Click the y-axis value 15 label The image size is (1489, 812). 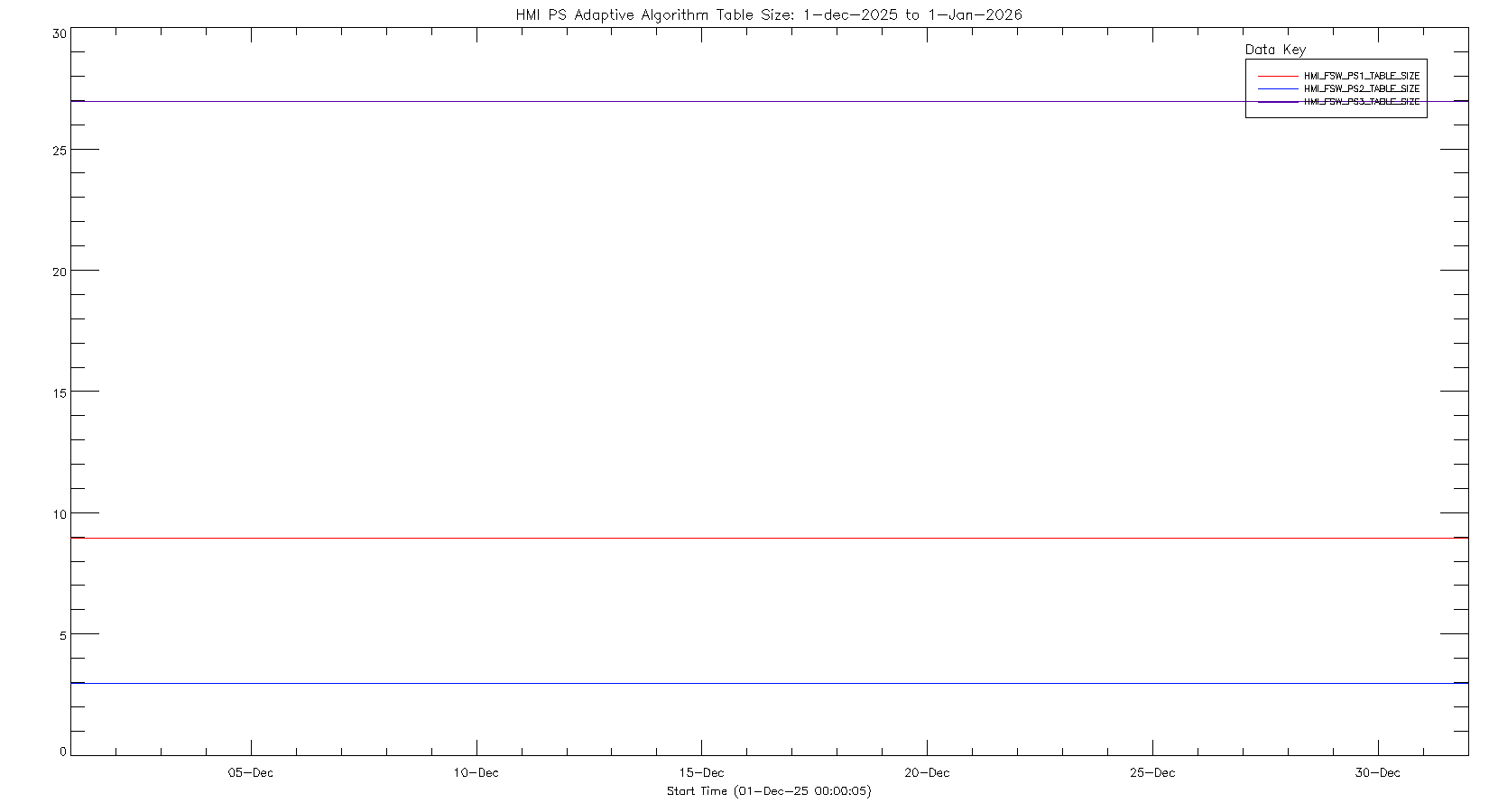pos(60,392)
